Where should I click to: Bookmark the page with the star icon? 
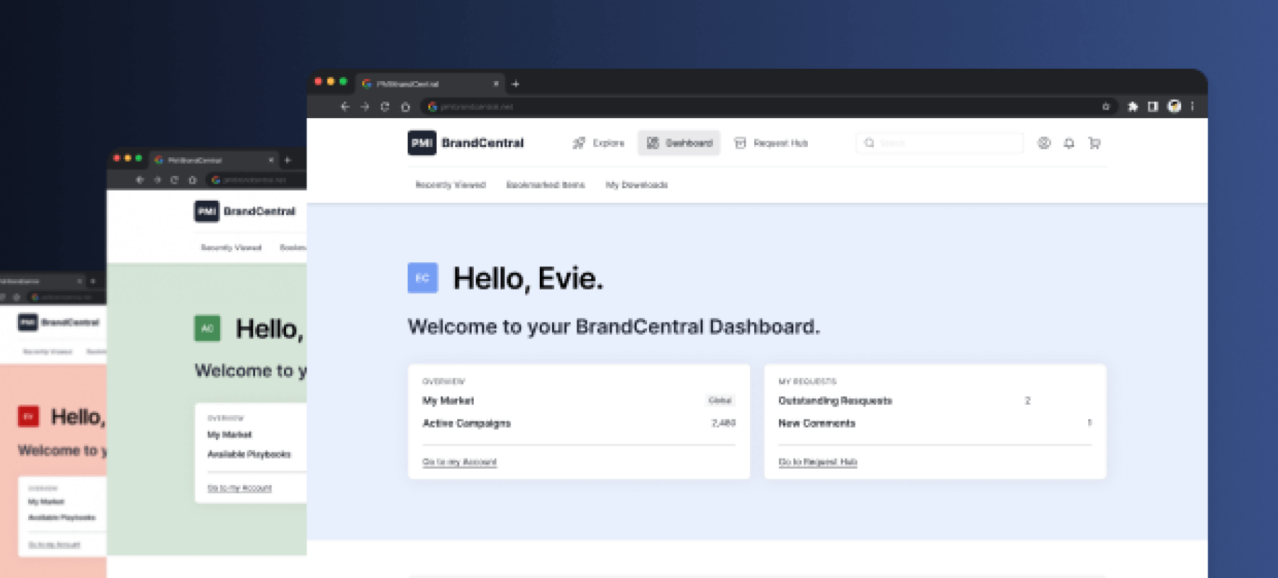(1106, 106)
